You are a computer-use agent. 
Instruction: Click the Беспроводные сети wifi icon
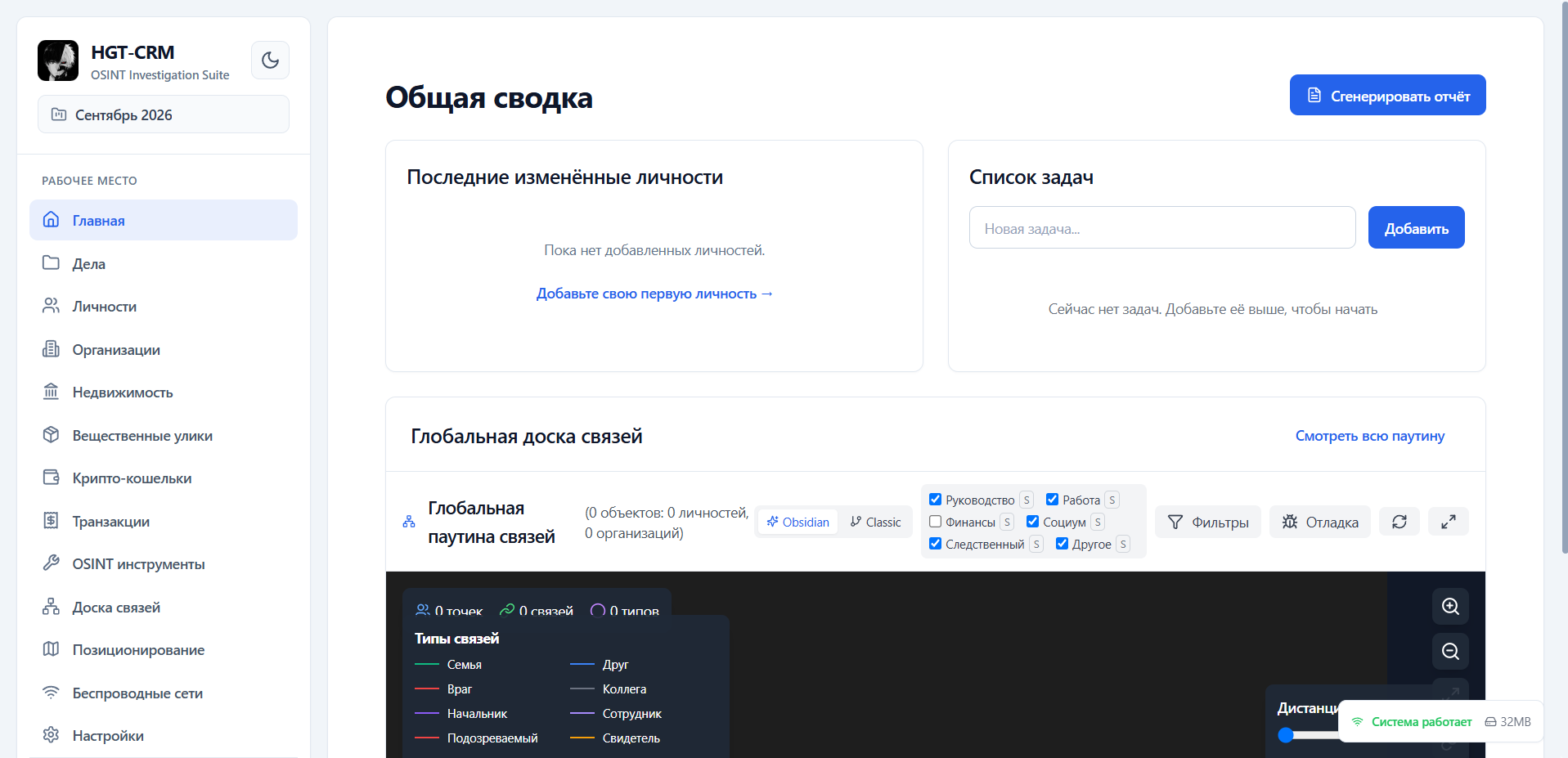[x=51, y=693]
